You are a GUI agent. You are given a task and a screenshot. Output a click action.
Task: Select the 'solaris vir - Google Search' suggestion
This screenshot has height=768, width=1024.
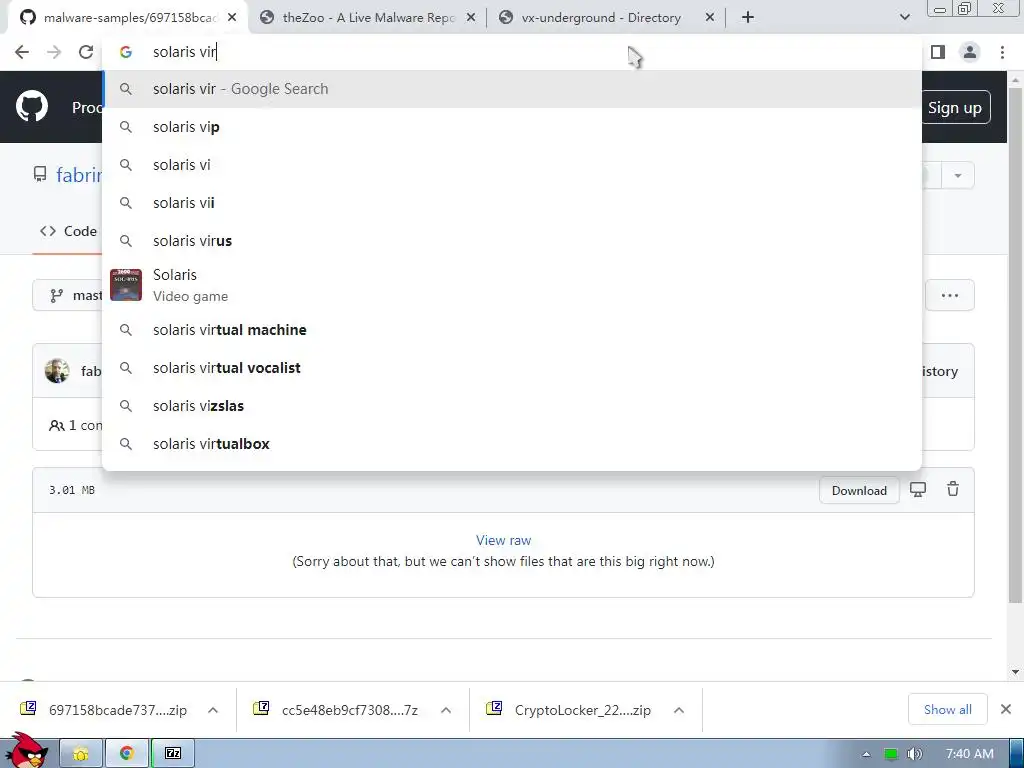512,89
